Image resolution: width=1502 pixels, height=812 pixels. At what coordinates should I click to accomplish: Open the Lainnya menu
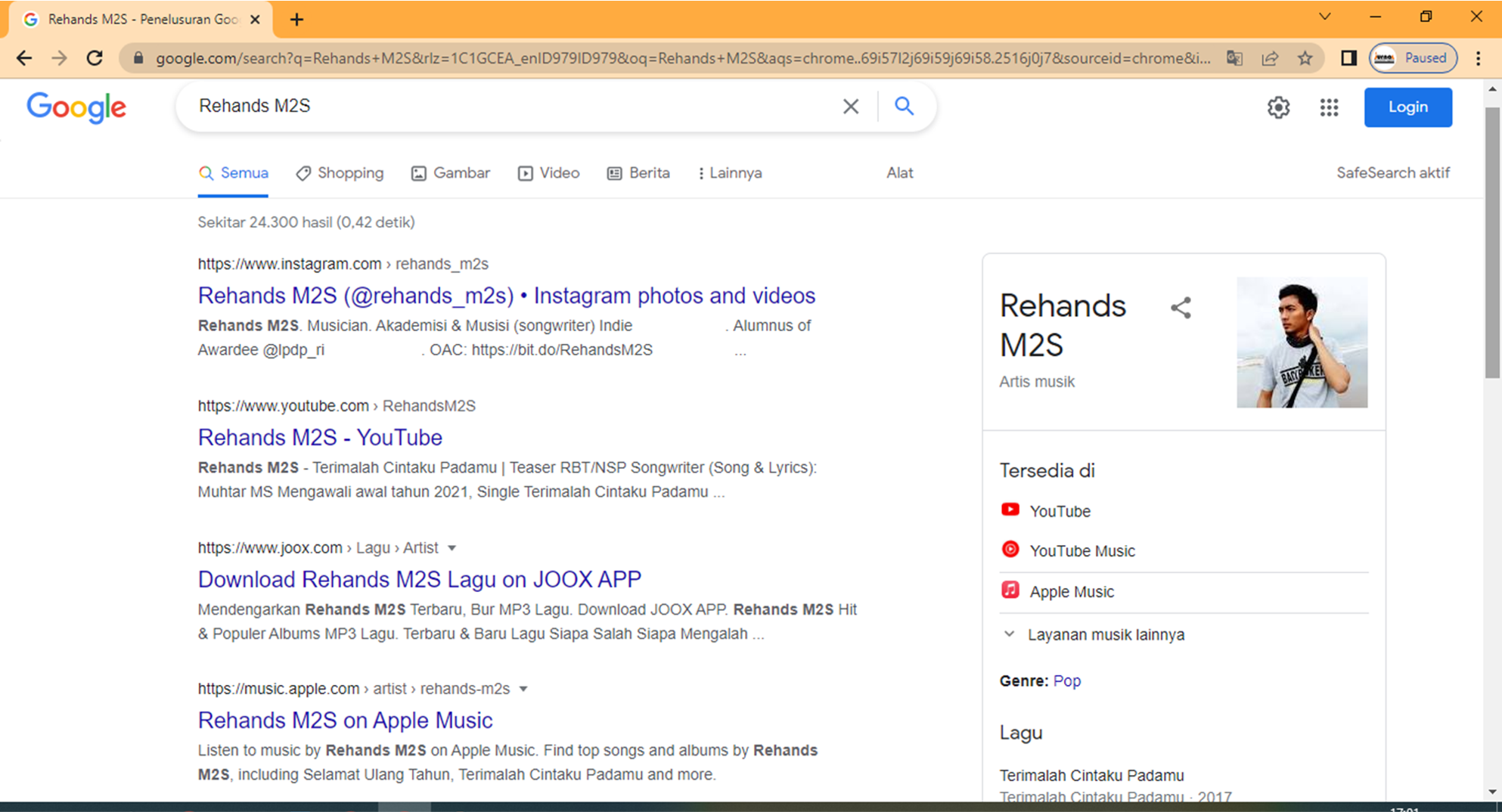[x=730, y=173]
